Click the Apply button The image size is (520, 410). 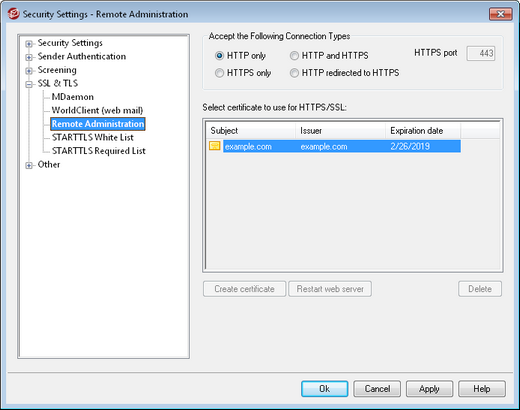(429, 389)
